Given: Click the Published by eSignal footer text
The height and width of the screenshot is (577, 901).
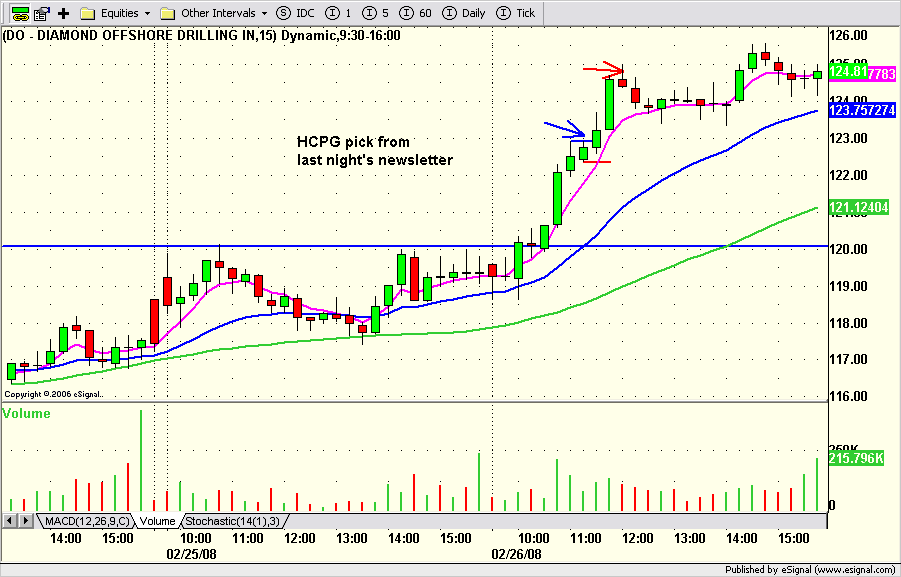Looking at the screenshot, I should pos(810,570).
